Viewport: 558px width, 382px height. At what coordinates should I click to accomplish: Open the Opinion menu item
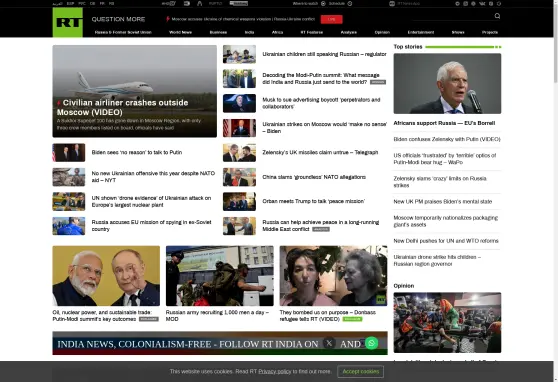382,32
